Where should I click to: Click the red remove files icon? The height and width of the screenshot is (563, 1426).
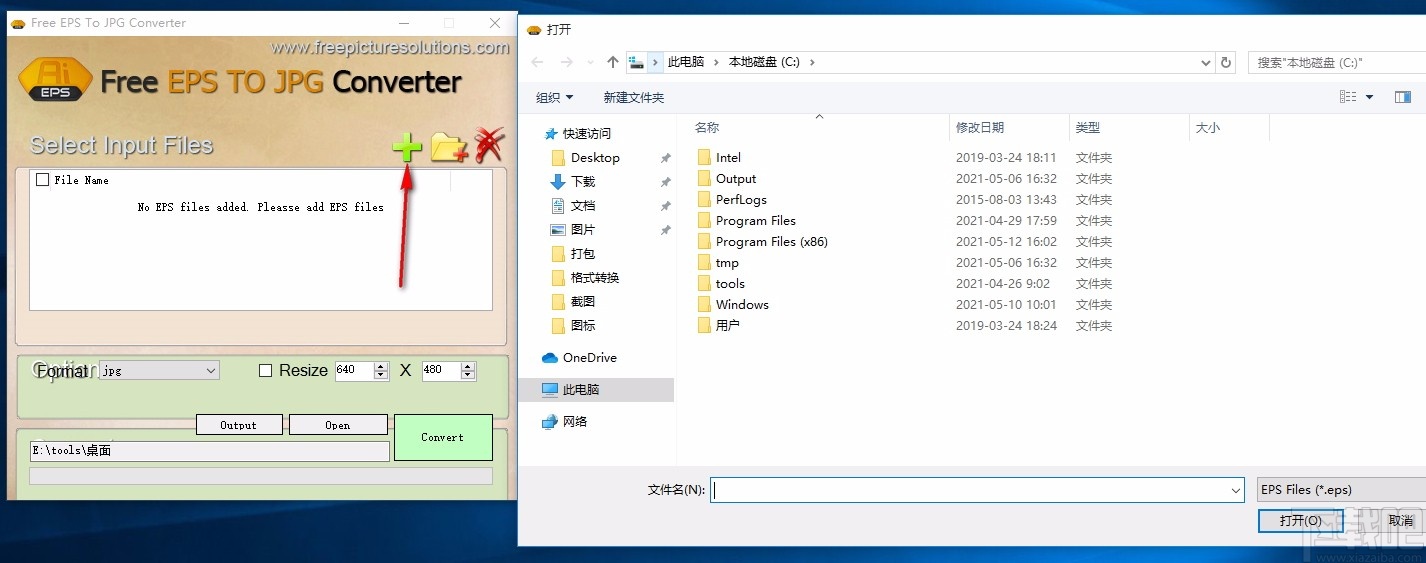click(x=489, y=145)
